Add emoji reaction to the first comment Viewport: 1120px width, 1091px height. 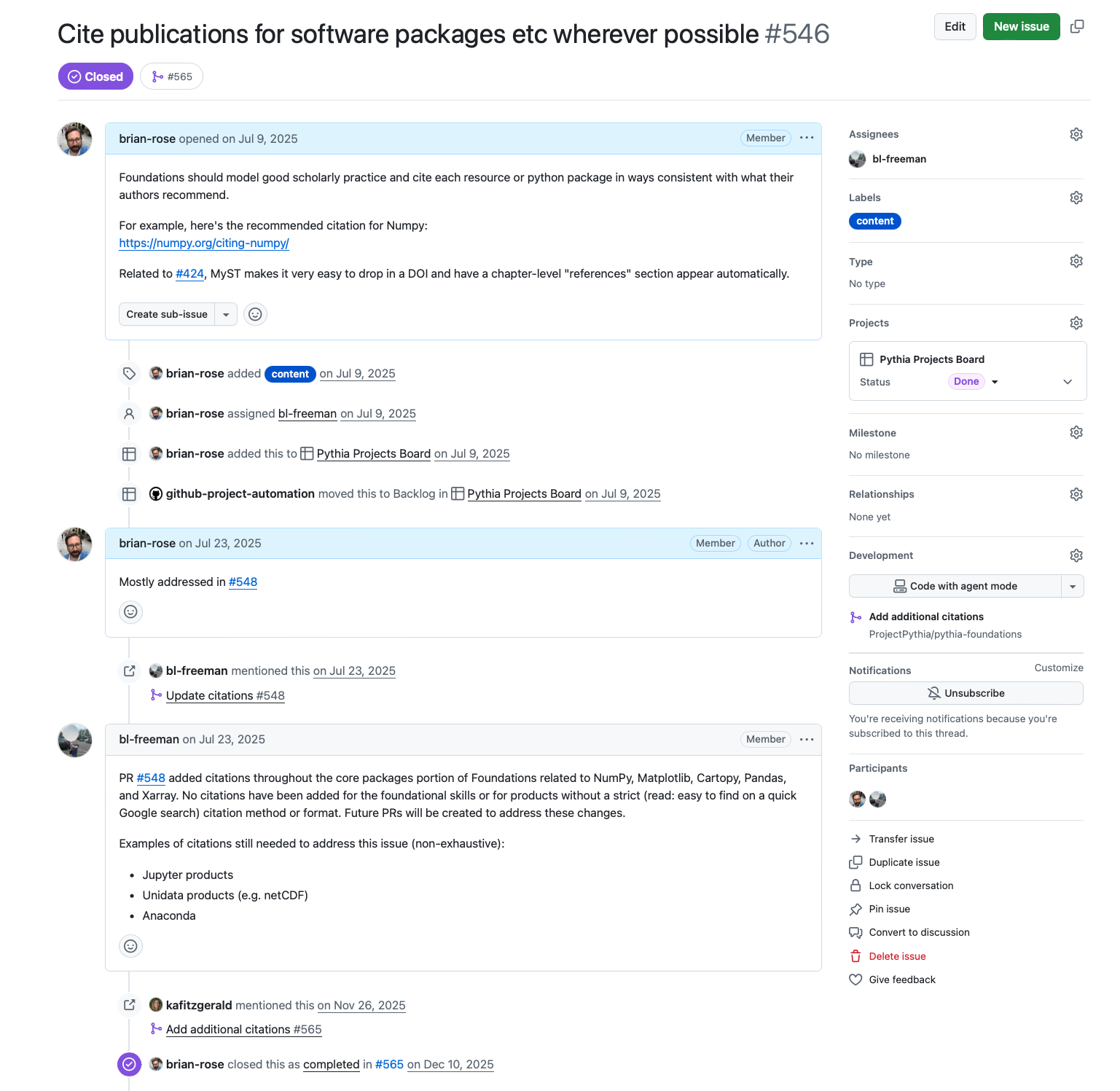pos(255,314)
